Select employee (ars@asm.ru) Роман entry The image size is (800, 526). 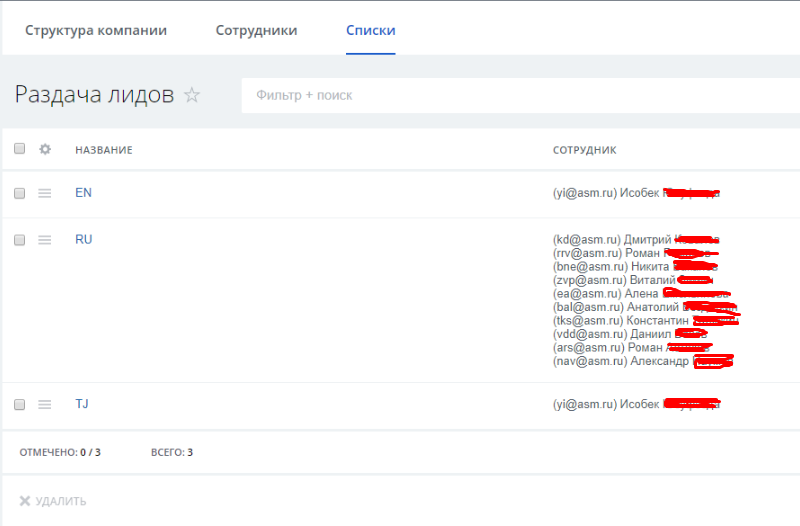tap(632, 347)
